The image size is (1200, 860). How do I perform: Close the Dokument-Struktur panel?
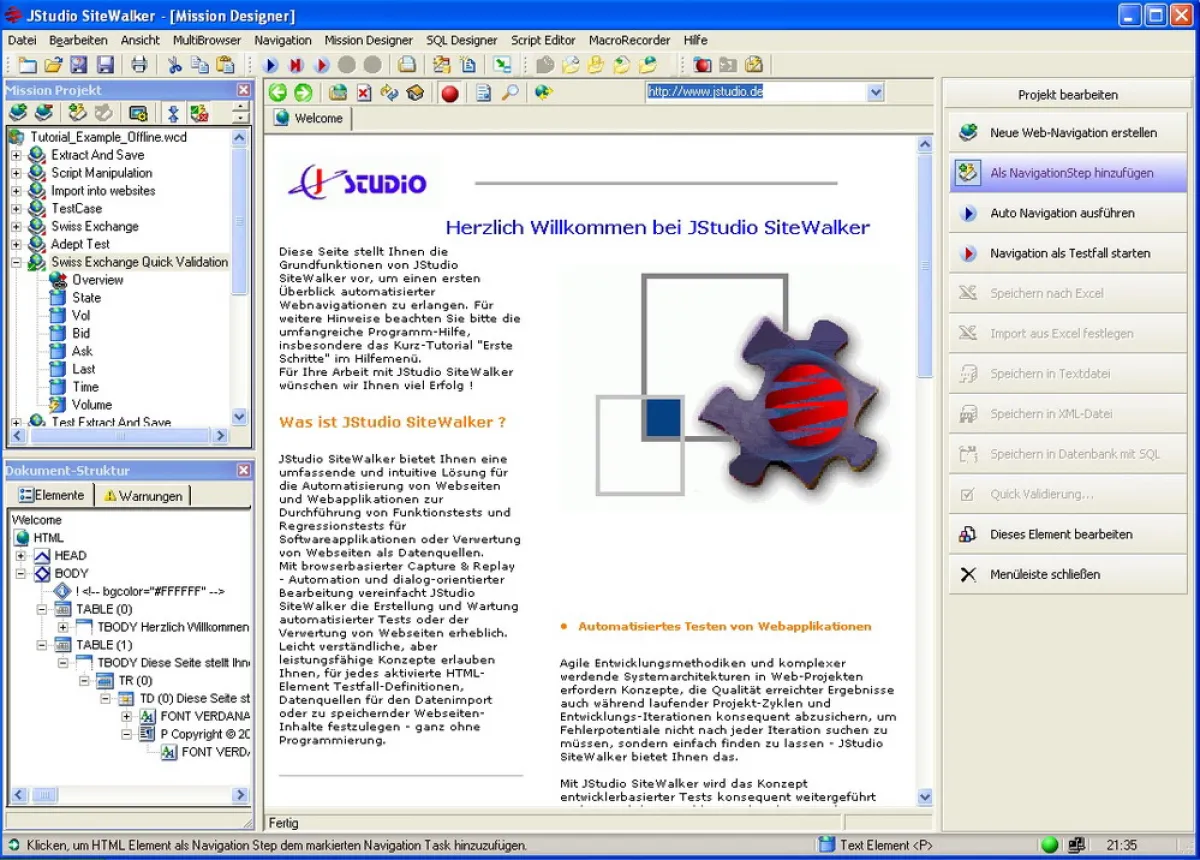[243, 470]
